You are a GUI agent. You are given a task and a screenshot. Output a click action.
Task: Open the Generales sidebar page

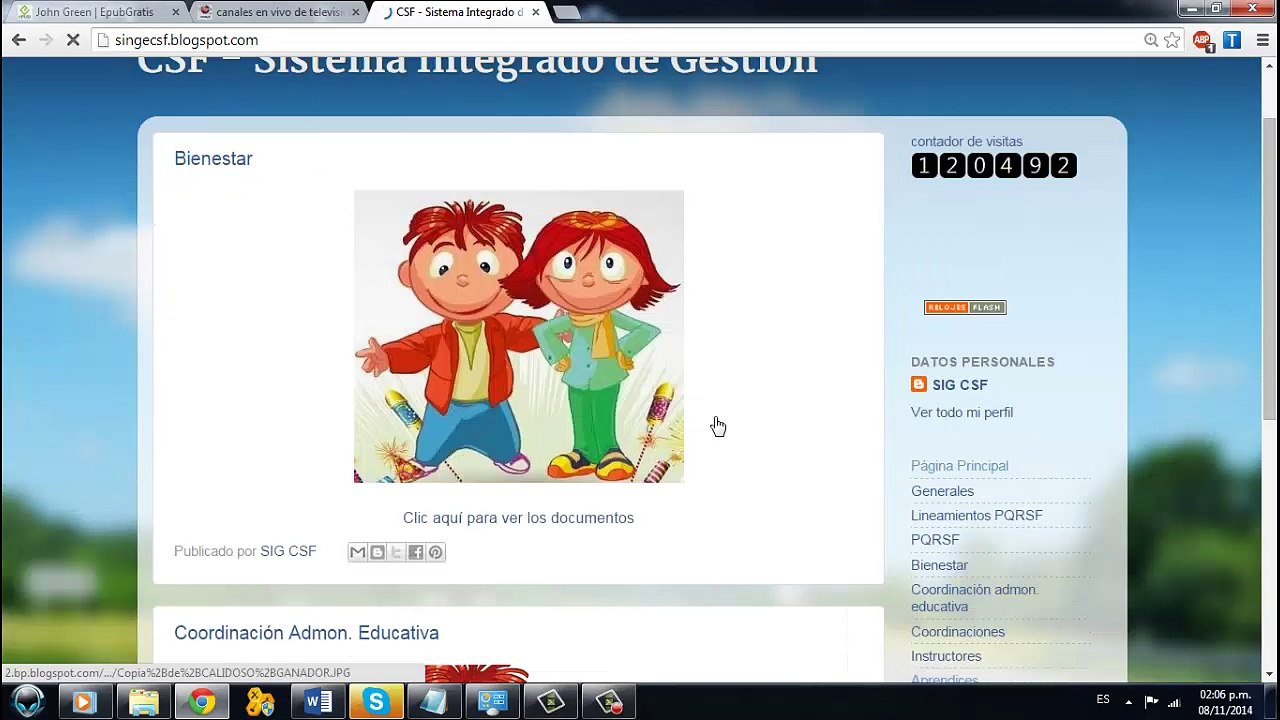[942, 491]
